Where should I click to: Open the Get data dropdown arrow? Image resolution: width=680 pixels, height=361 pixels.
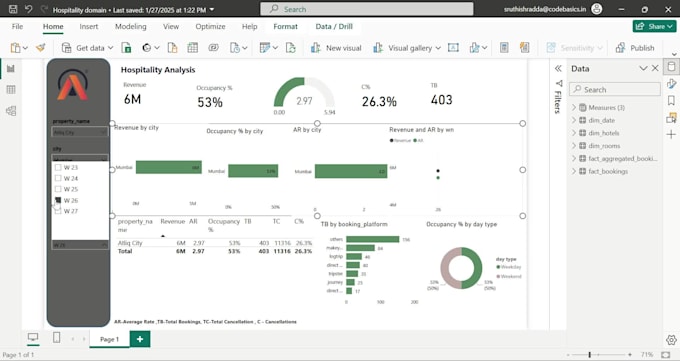[x=111, y=48]
